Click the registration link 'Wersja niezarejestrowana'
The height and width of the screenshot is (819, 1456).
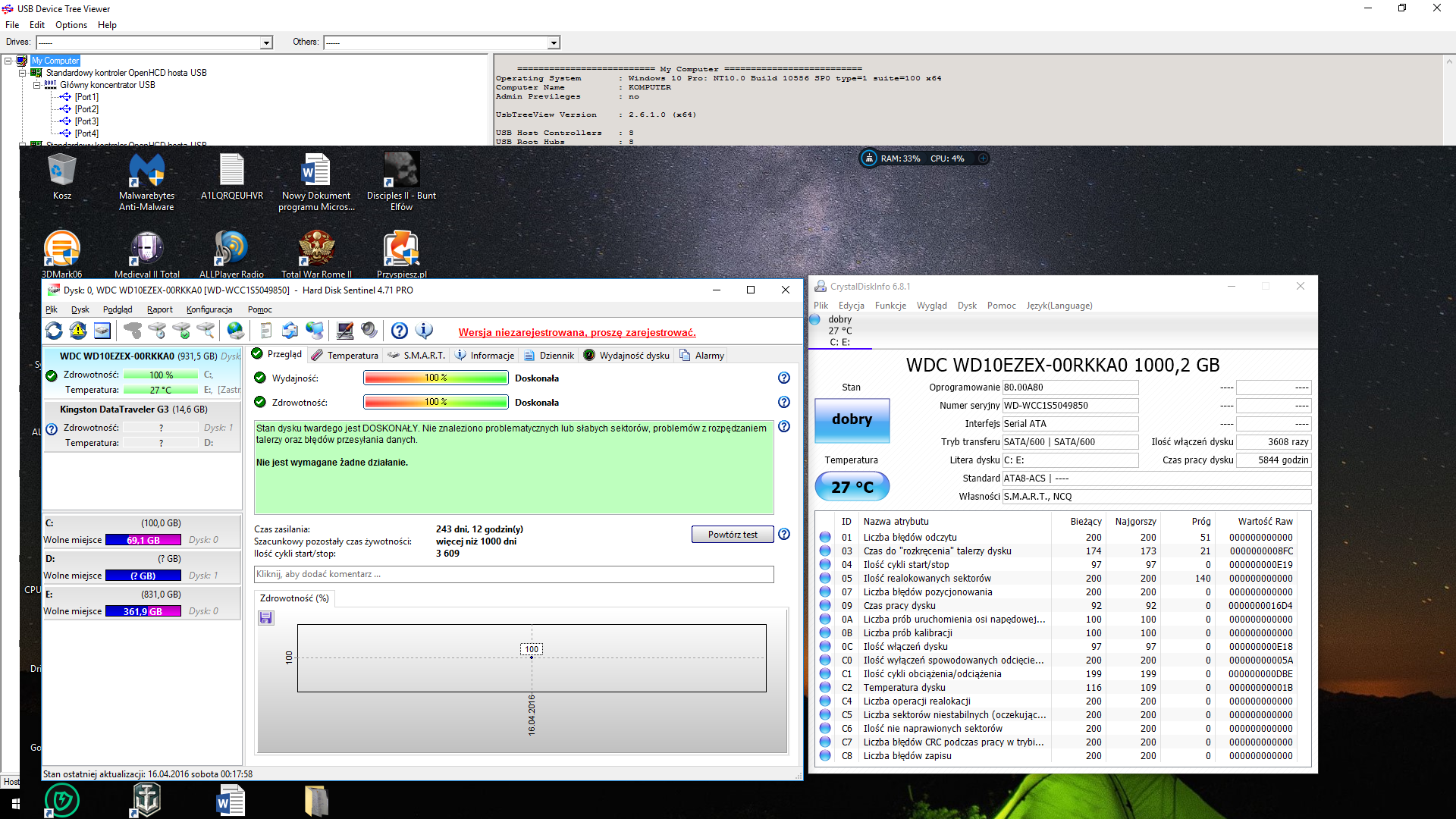pyautogui.click(x=577, y=332)
